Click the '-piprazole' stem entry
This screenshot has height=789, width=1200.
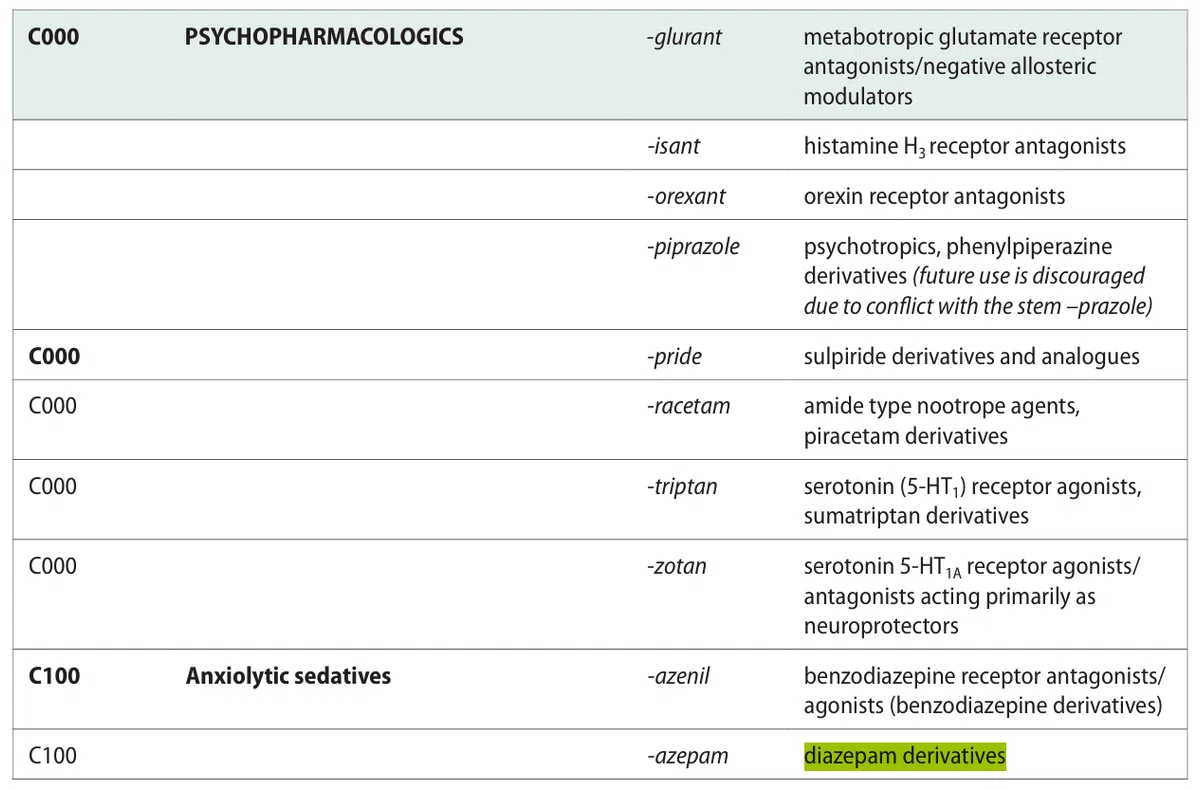[x=693, y=246]
